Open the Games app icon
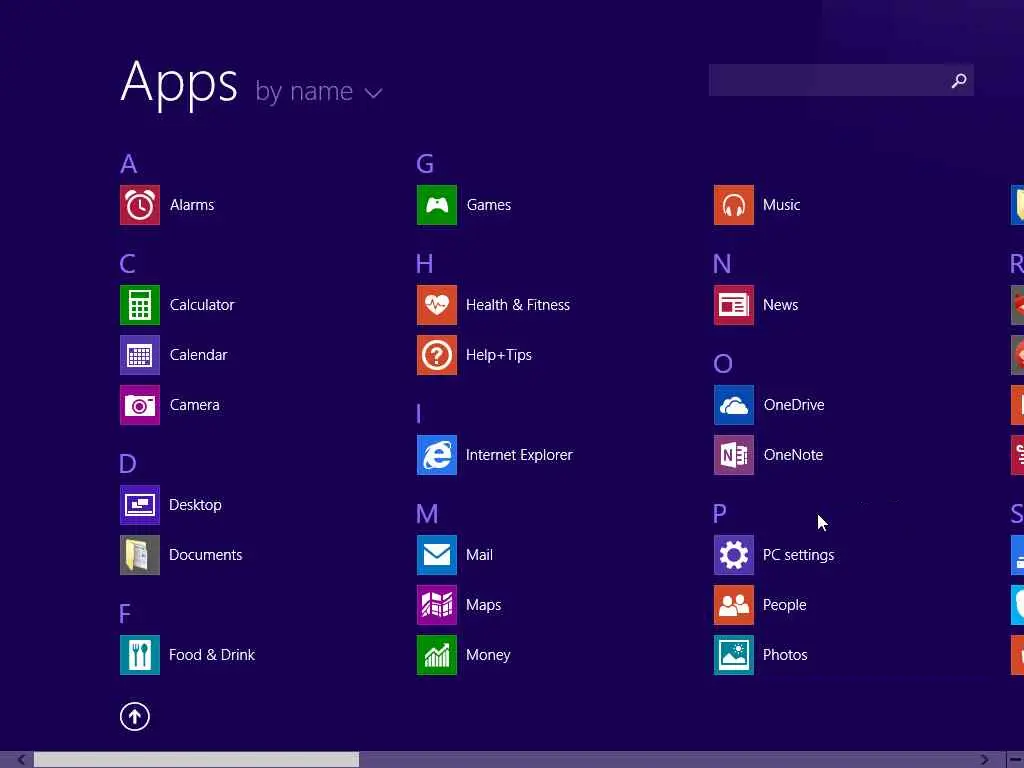This screenshot has height=768, width=1024. click(x=437, y=205)
